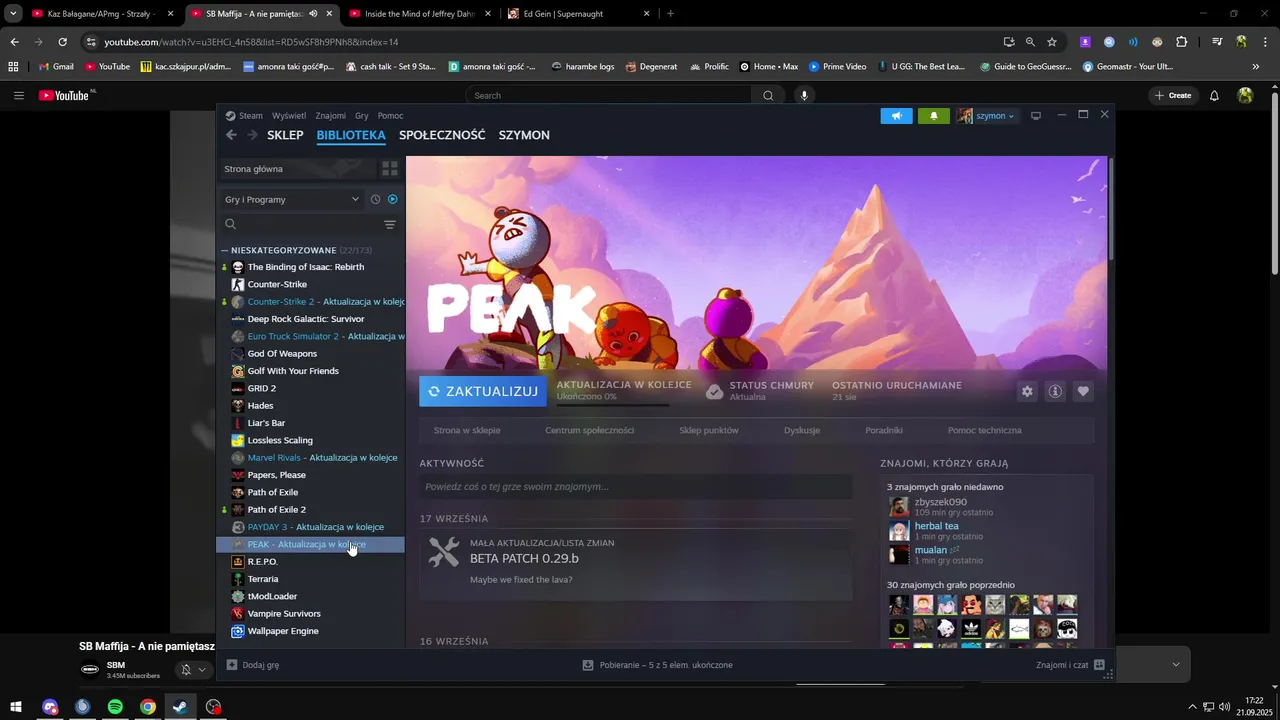Open PEAK game info icon
Viewport: 1280px width, 720px height.
coord(1055,392)
